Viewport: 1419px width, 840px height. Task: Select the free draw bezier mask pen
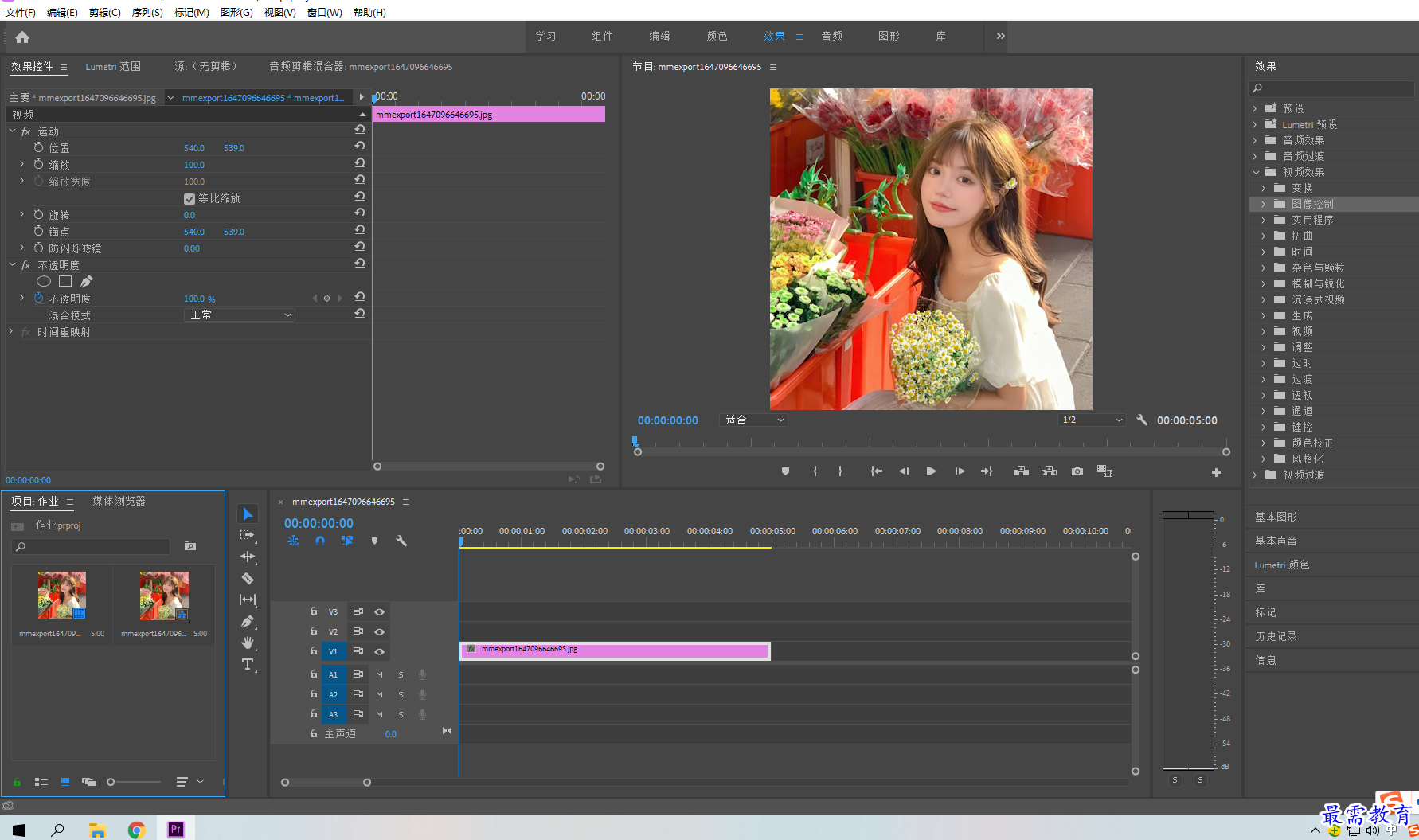tap(87, 281)
